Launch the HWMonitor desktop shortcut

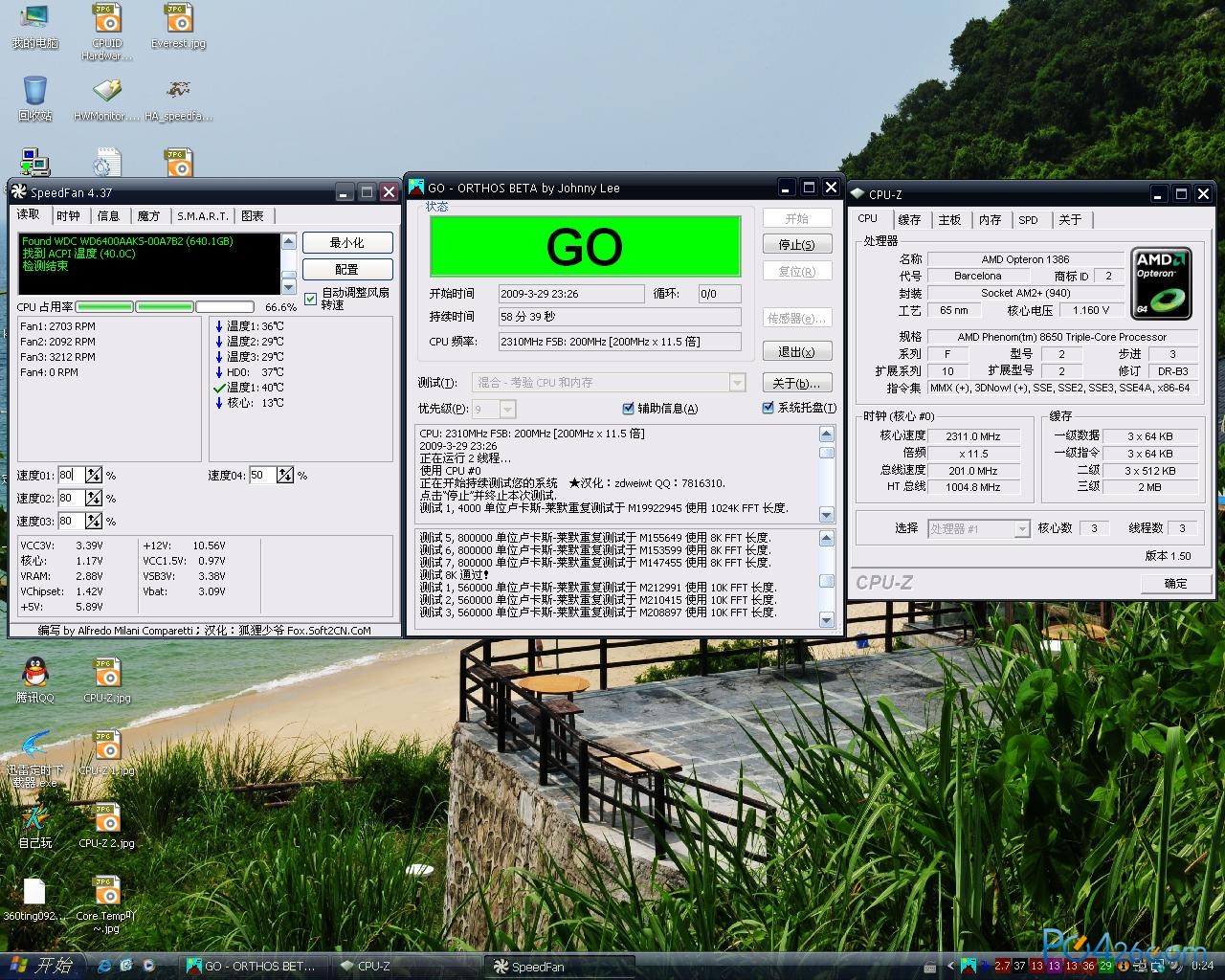click(107, 99)
